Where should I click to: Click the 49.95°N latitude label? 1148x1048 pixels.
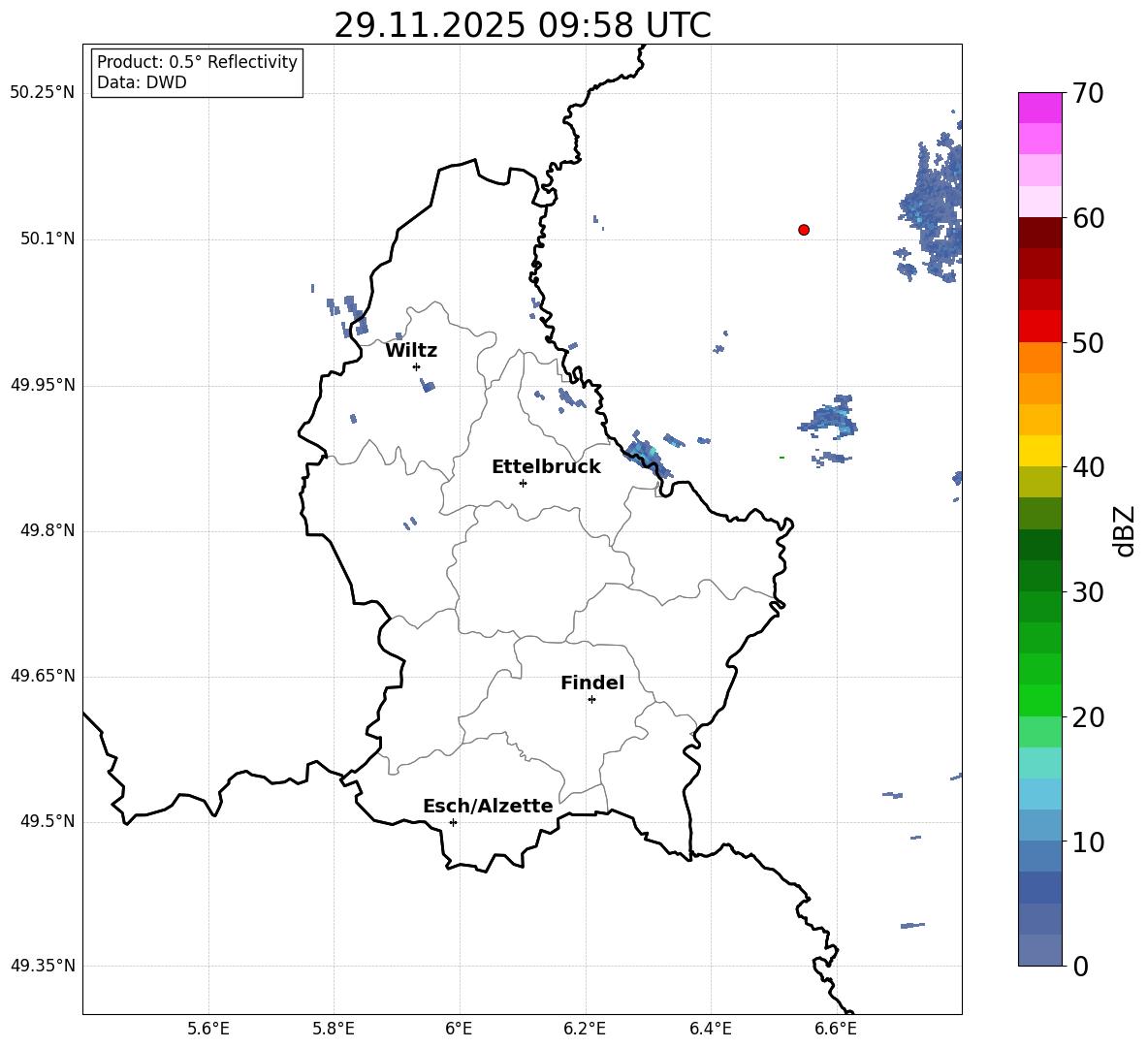43,385
